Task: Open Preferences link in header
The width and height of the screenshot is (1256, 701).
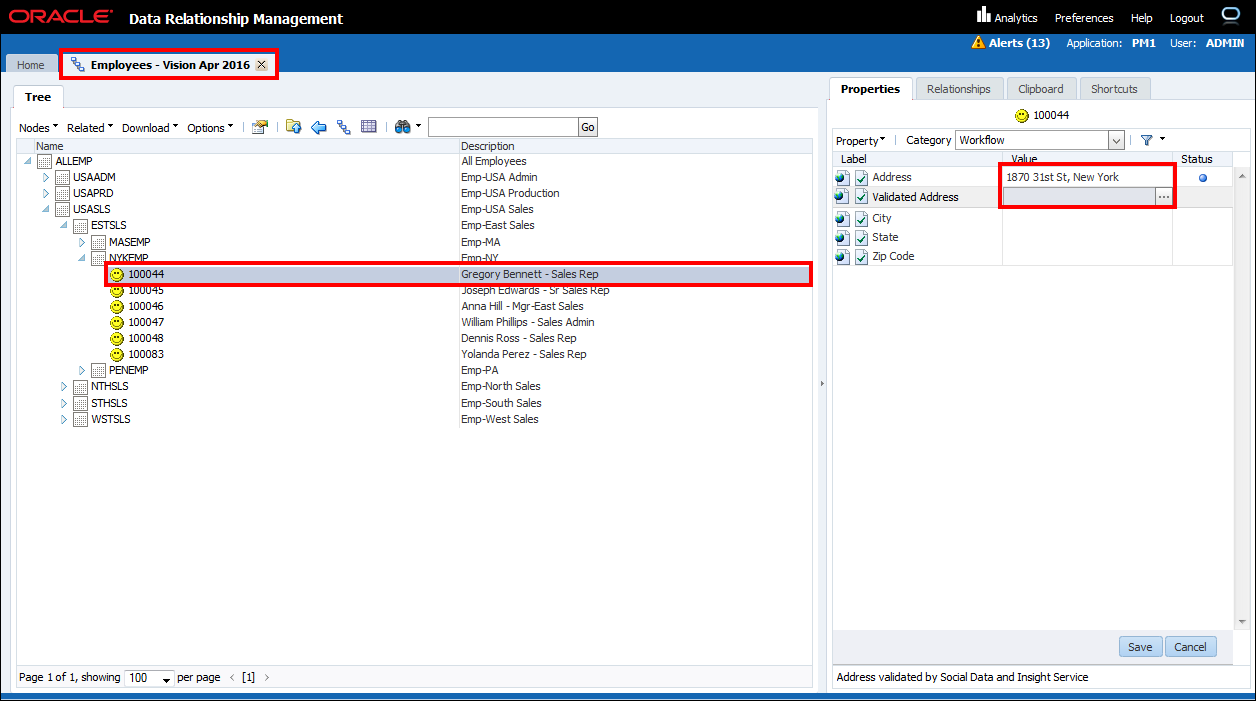Action: (1084, 18)
